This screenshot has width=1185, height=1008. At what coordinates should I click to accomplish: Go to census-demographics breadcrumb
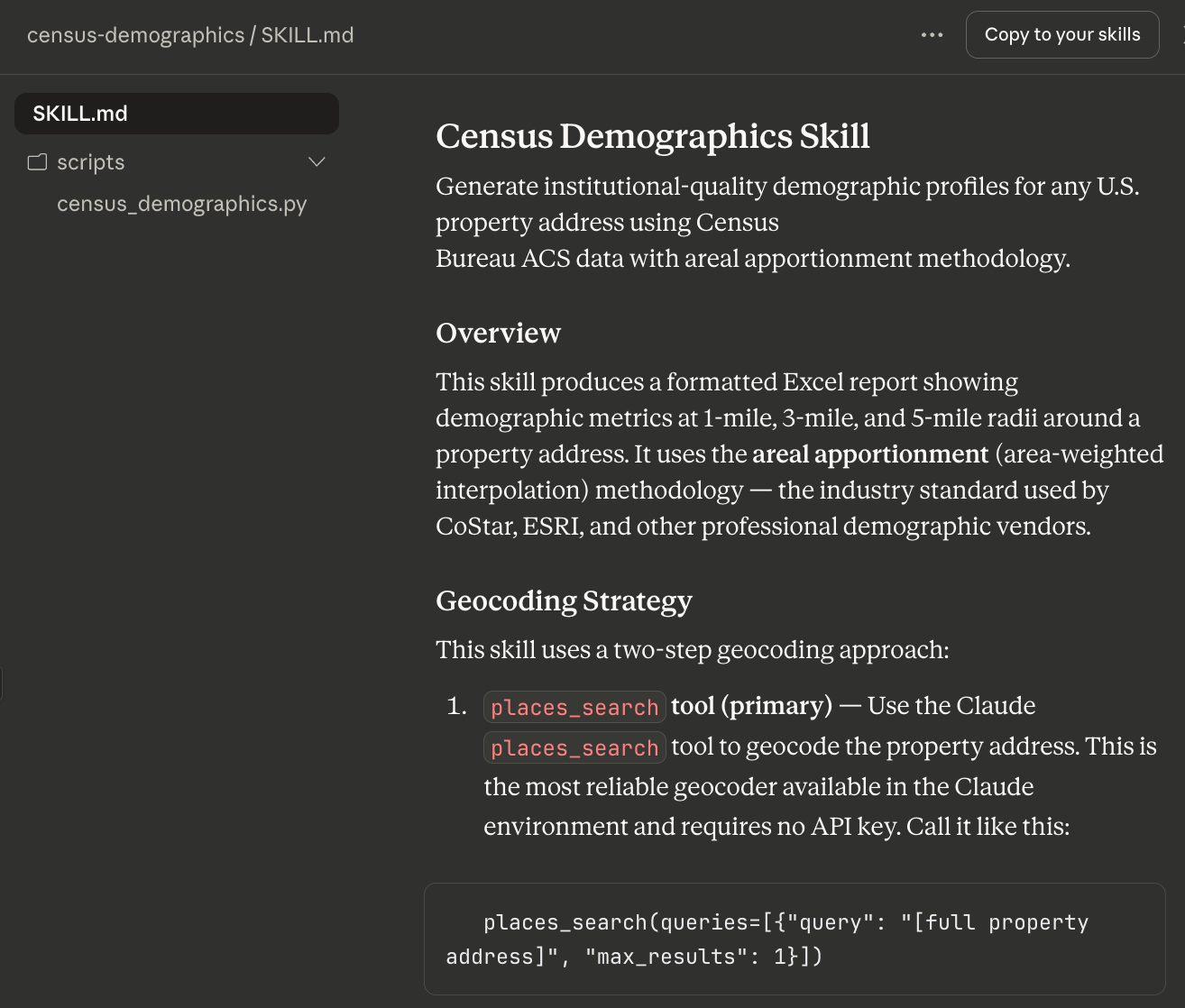[x=135, y=35]
